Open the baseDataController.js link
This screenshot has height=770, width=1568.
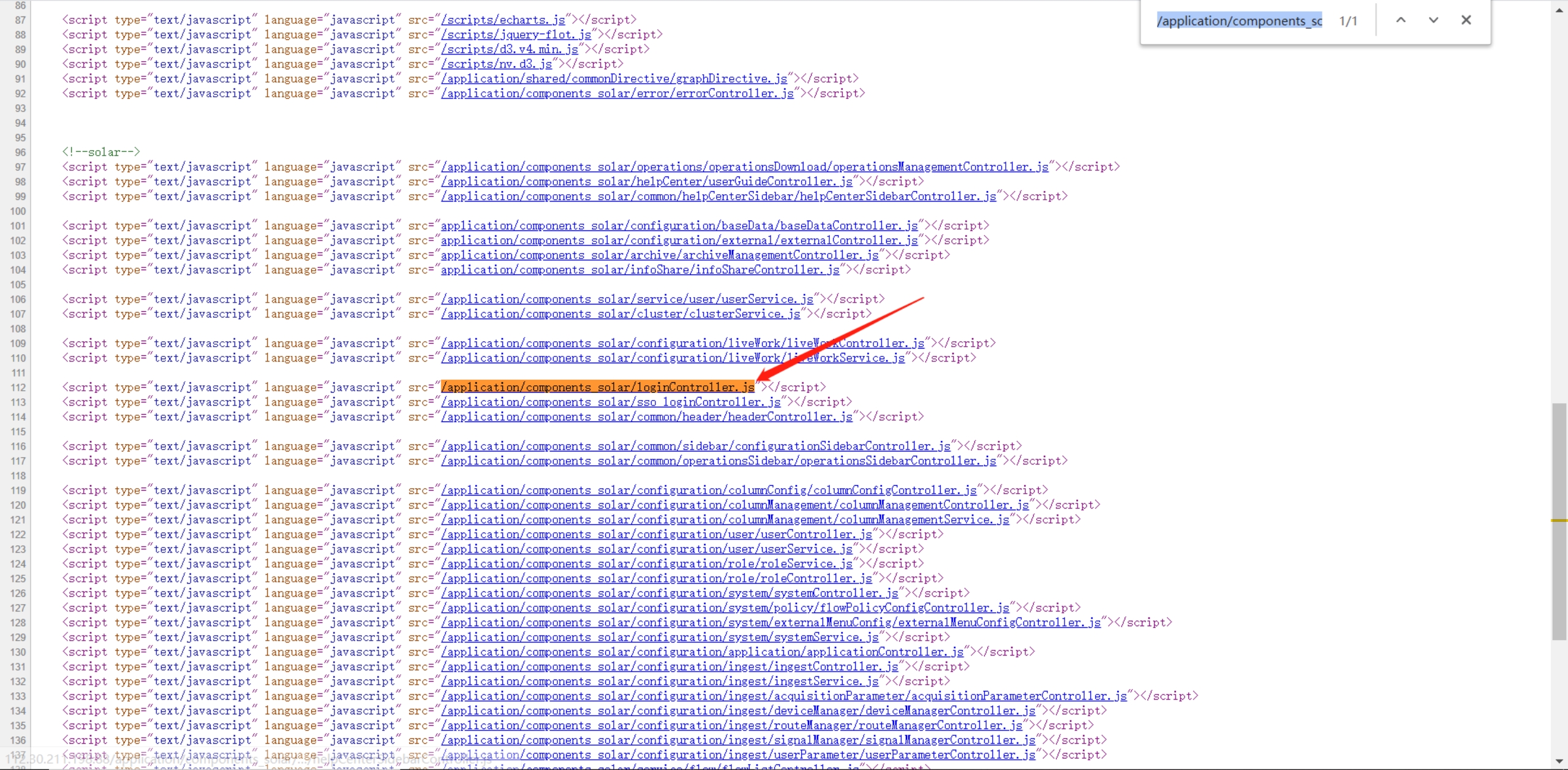679,225
